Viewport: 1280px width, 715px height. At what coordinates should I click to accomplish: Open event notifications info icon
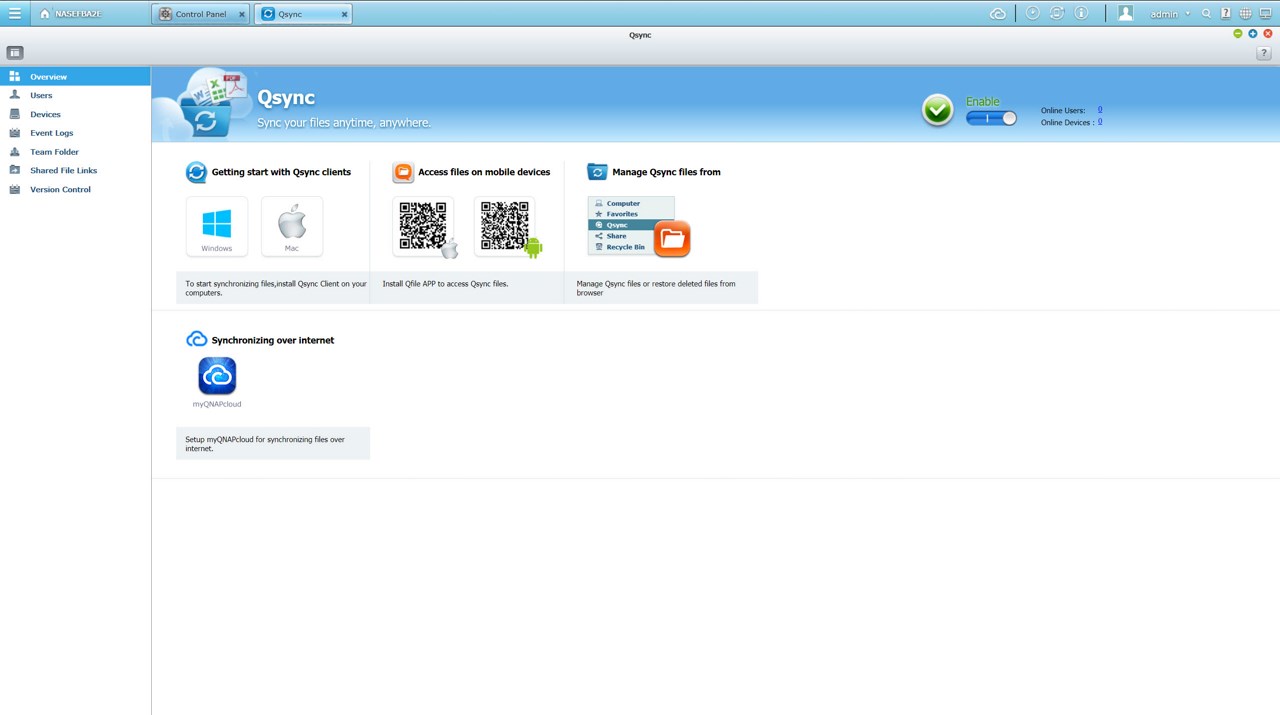tap(1081, 13)
